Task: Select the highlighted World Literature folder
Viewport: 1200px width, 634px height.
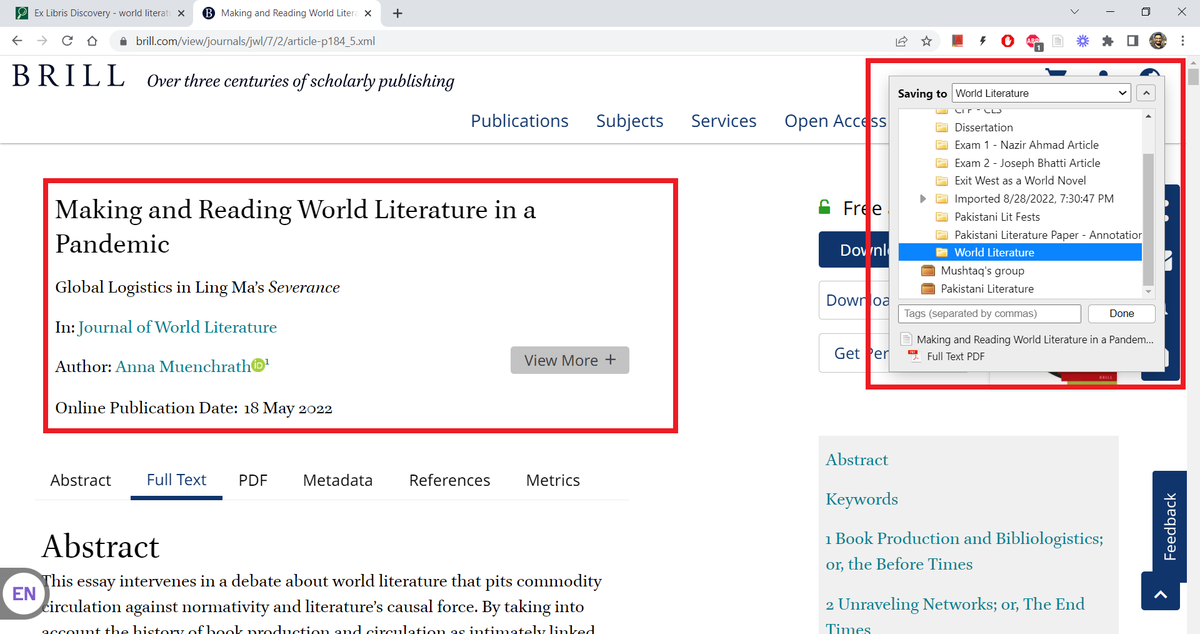Action: (x=1020, y=253)
